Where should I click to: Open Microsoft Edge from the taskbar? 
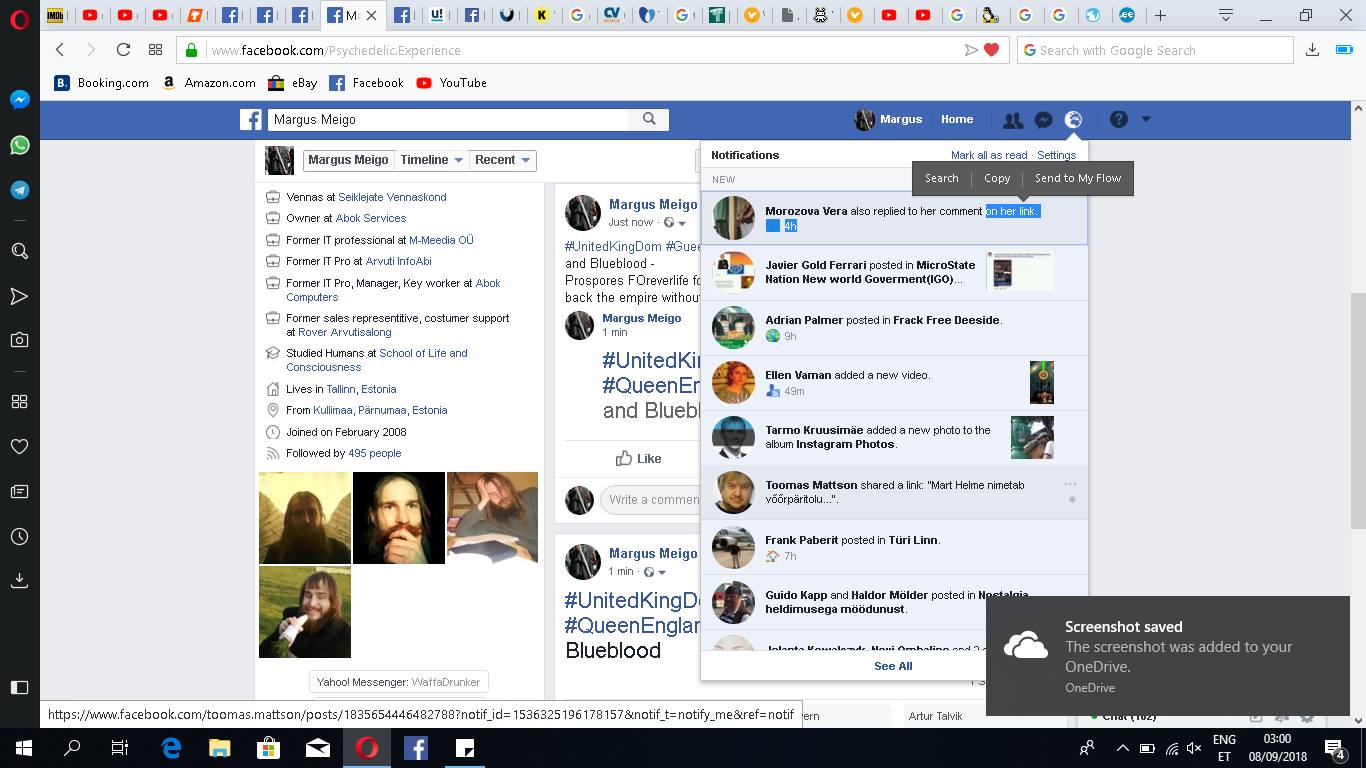point(171,748)
